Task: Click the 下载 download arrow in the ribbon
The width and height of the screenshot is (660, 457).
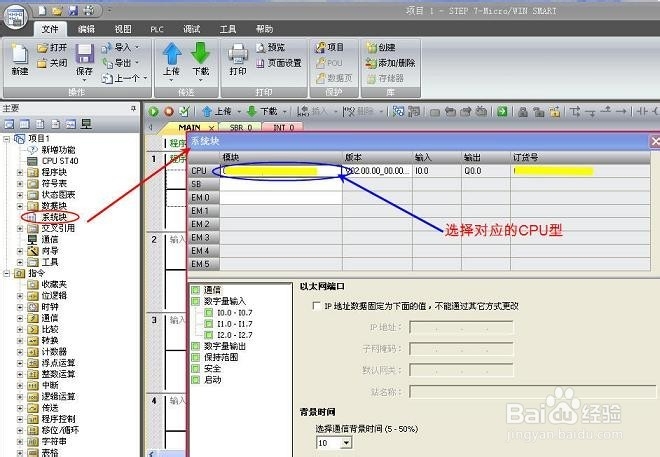Action: click(x=200, y=53)
